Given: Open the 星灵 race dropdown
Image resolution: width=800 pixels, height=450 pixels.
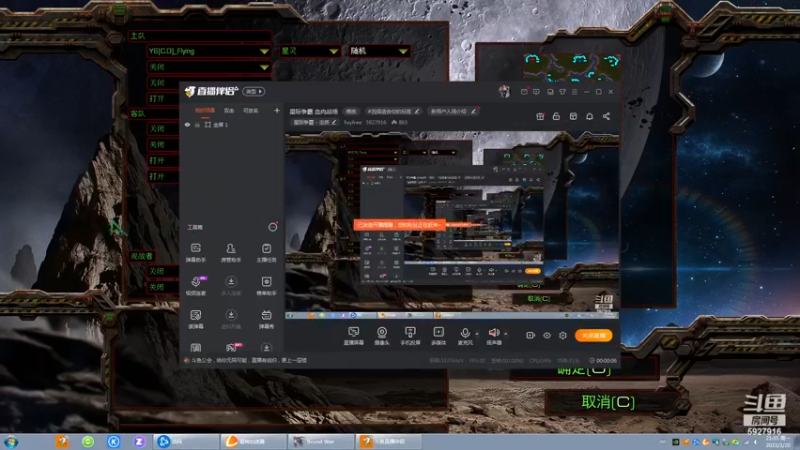Looking at the screenshot, I should [x=310, y=51].
